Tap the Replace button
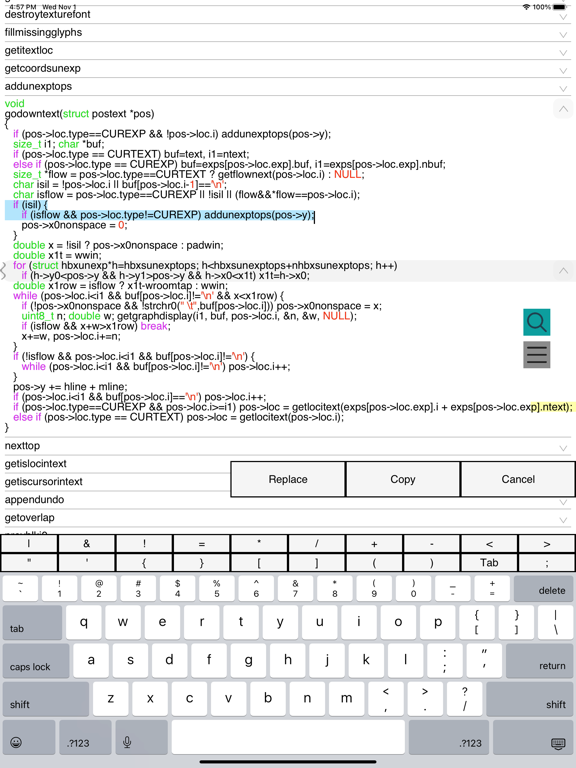The image size is (576, 768). point(288,479)
